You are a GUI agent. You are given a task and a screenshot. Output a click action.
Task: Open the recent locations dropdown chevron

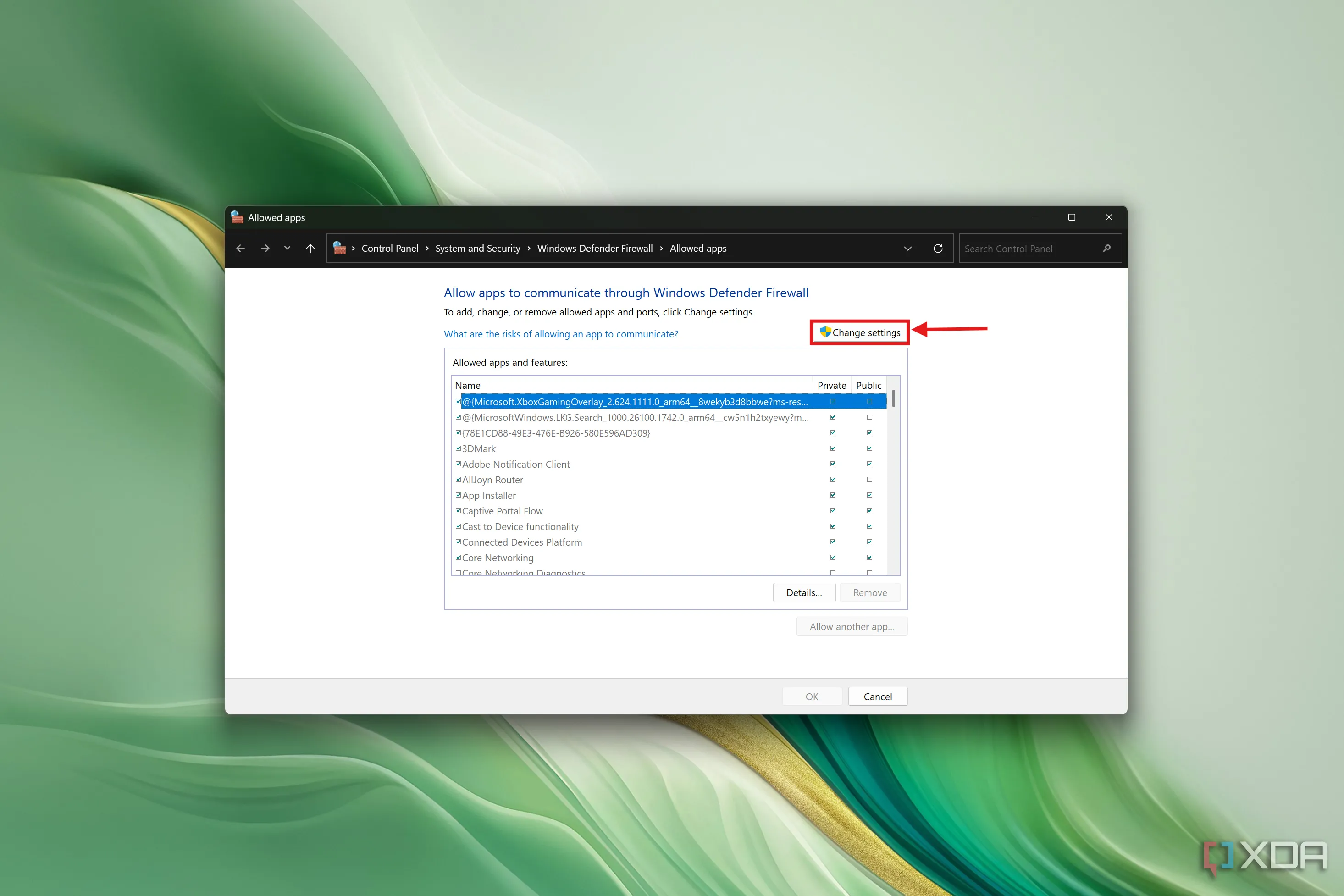coord(287,249)
